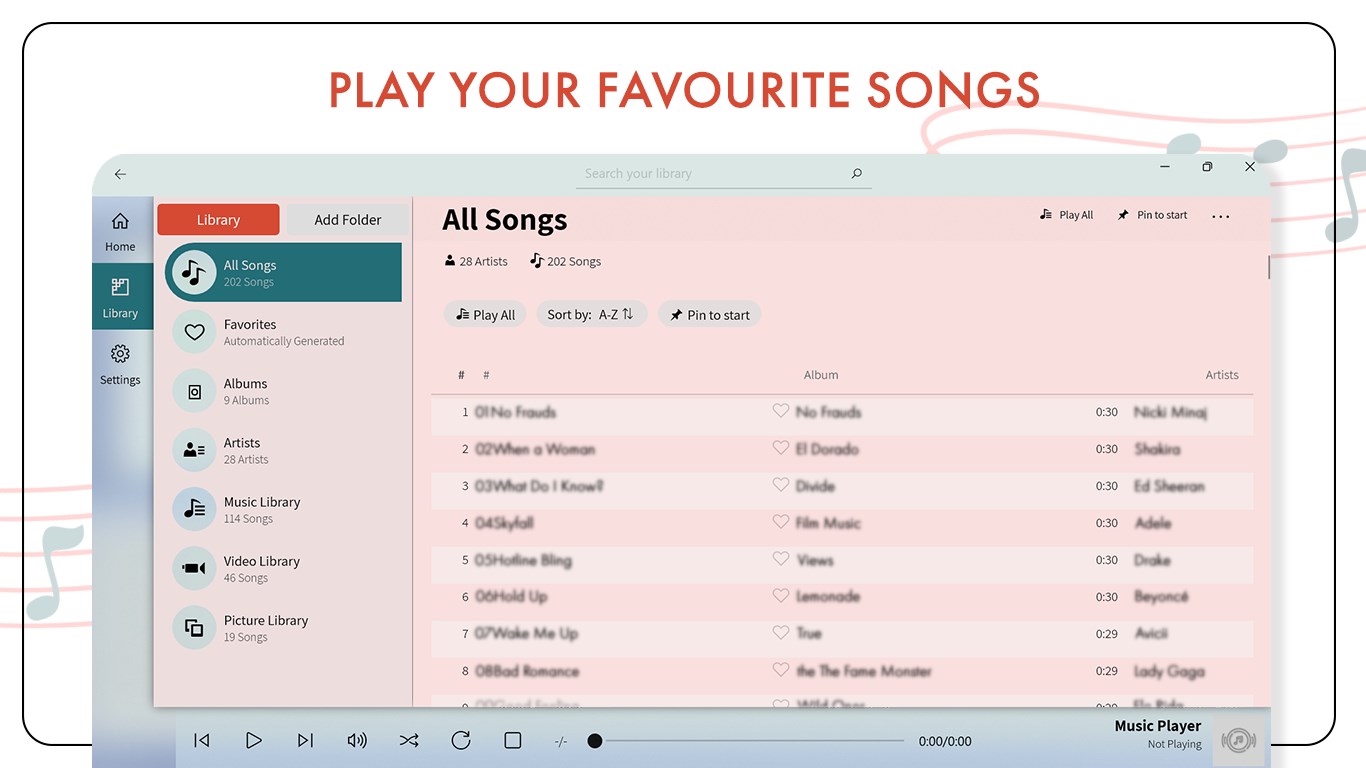Switch to the Library tab
Image resolution: width=1366 pixels, height=768 pixels.
[218, 219]
